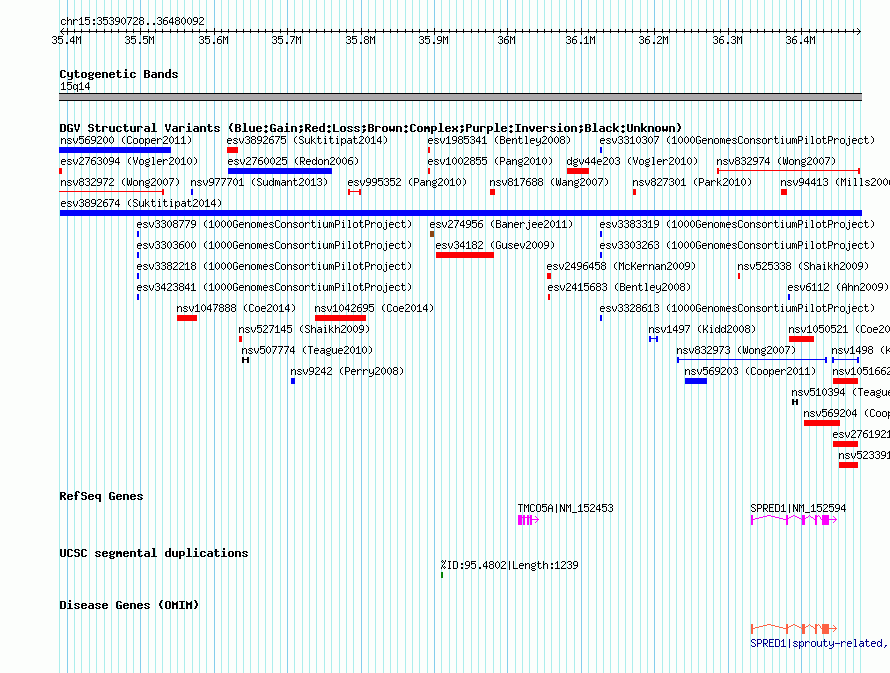This screenshot has height=673, width=890.
Task: Click the esv274956 (Banerjee2011) brown complex marker
Action: tap(432, 234)
